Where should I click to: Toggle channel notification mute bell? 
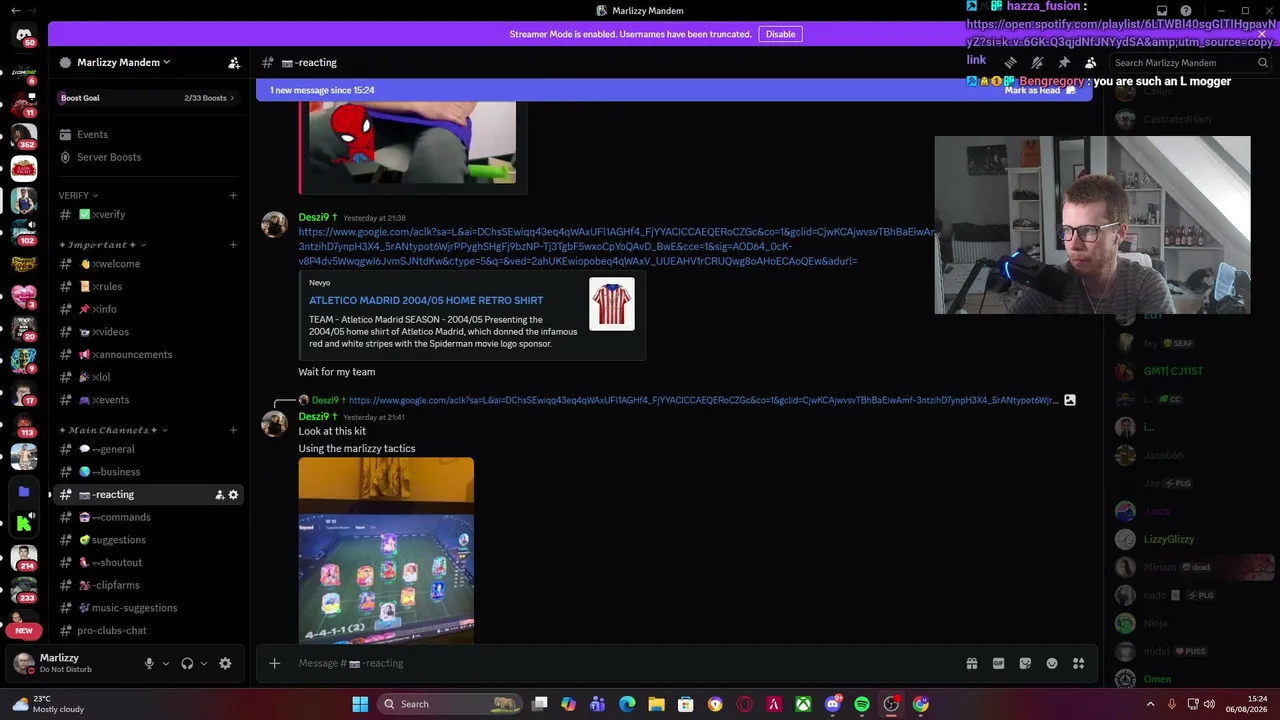click(1037, 63)
